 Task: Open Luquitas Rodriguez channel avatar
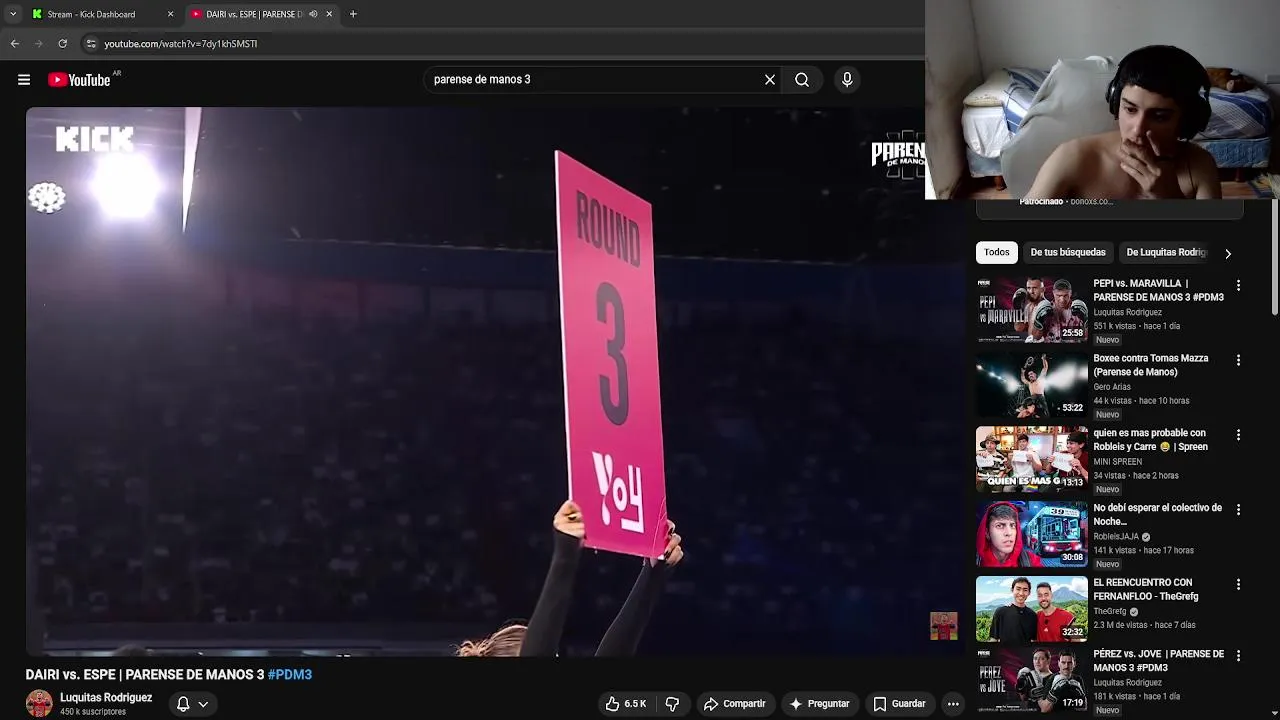39,704
